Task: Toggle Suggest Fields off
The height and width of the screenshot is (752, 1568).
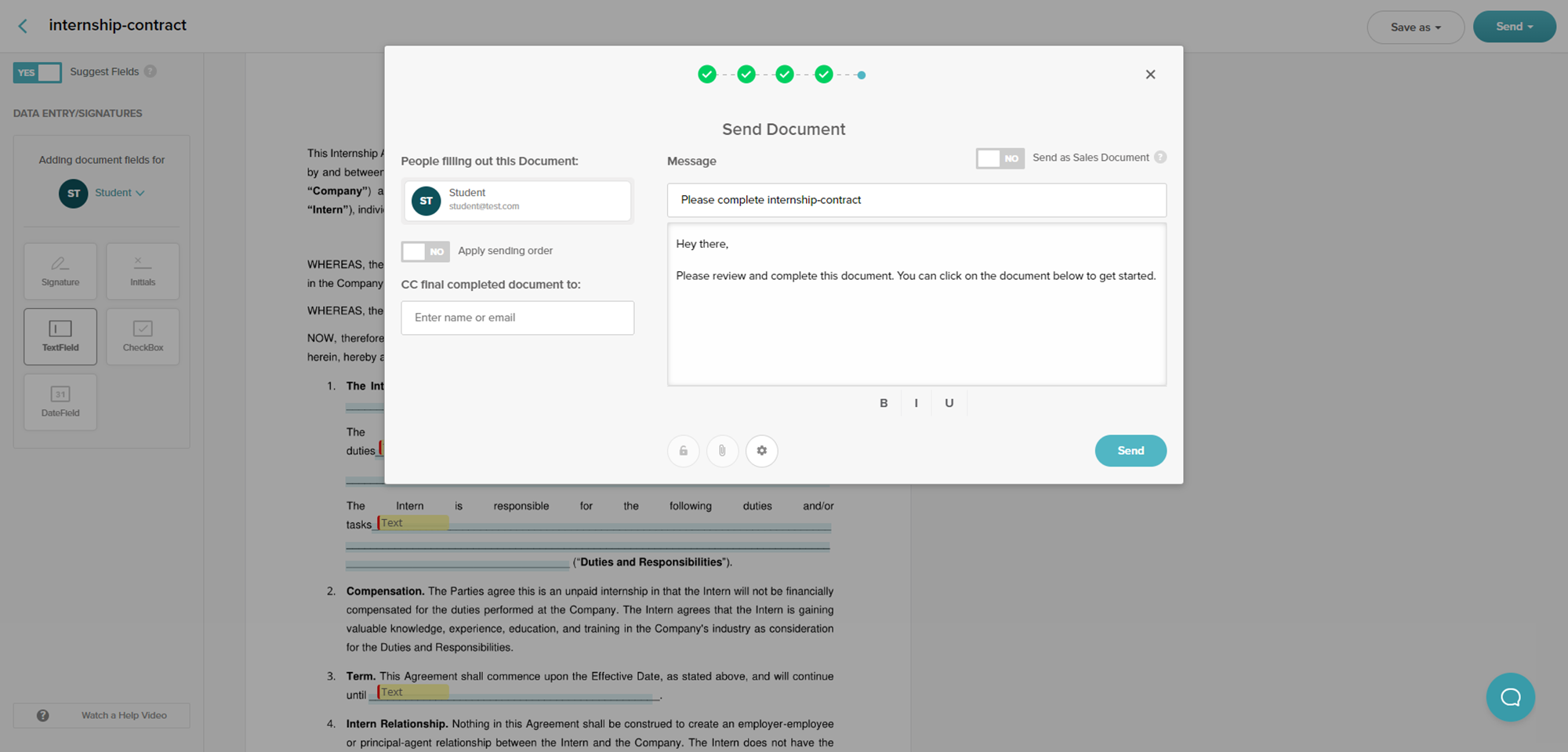Action: (37, 72)
